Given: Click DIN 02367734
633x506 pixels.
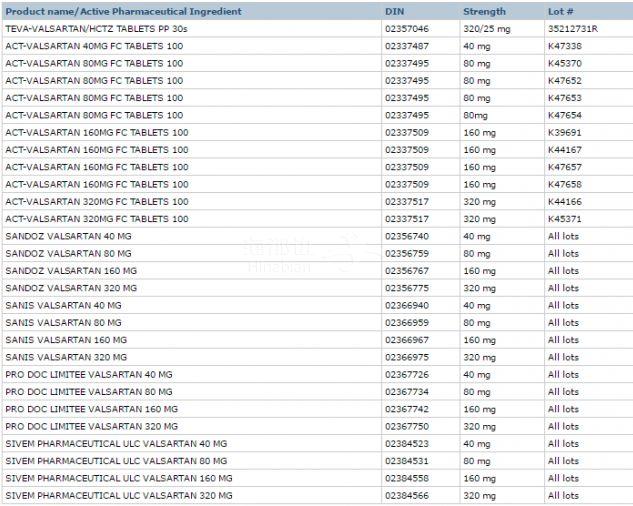Looking at the screenshot, I should 407,392.
